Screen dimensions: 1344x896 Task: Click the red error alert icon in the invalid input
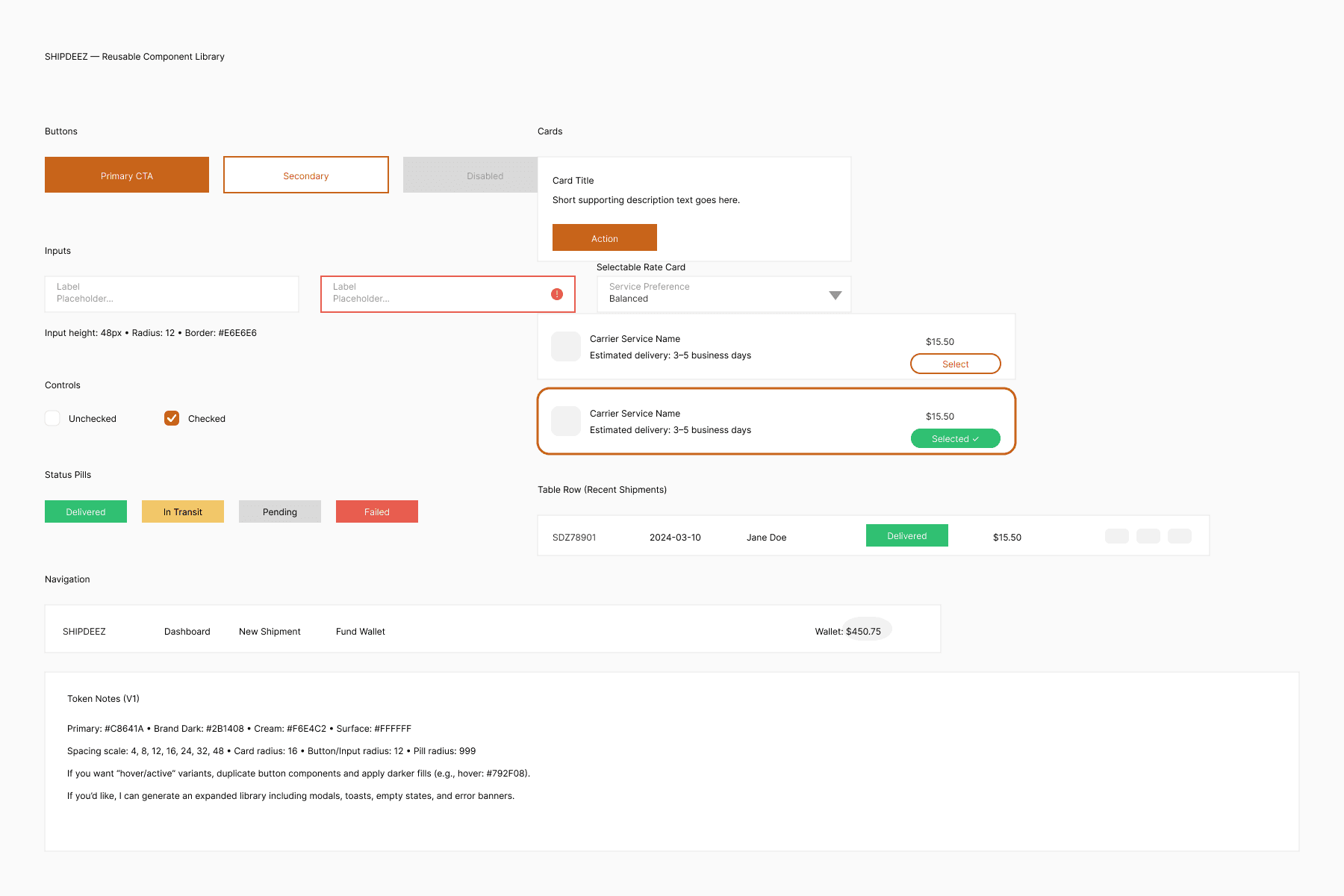point(556,294)
